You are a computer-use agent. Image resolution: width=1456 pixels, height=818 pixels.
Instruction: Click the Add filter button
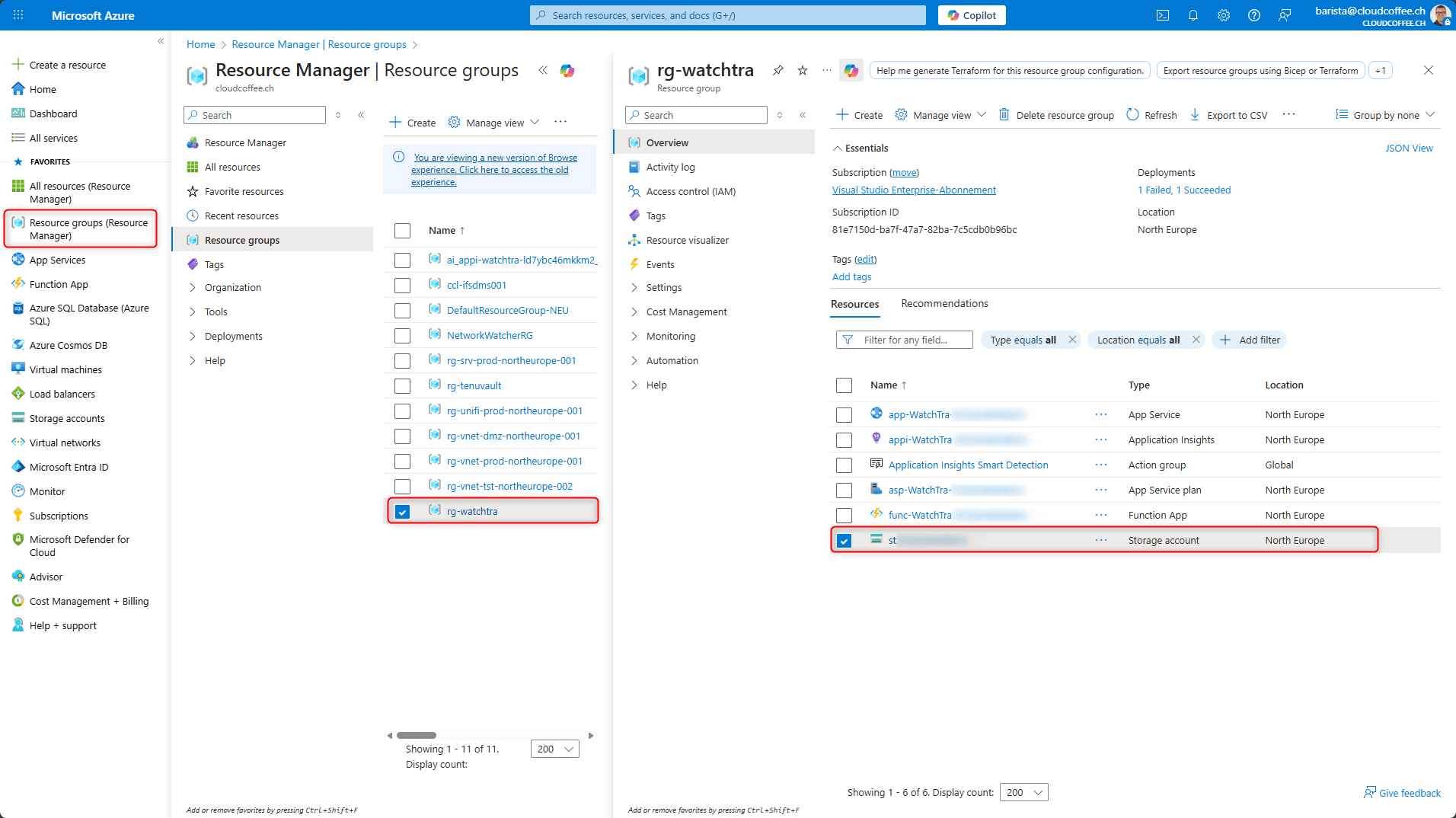pyautogui.click(x=1250, y=340)
